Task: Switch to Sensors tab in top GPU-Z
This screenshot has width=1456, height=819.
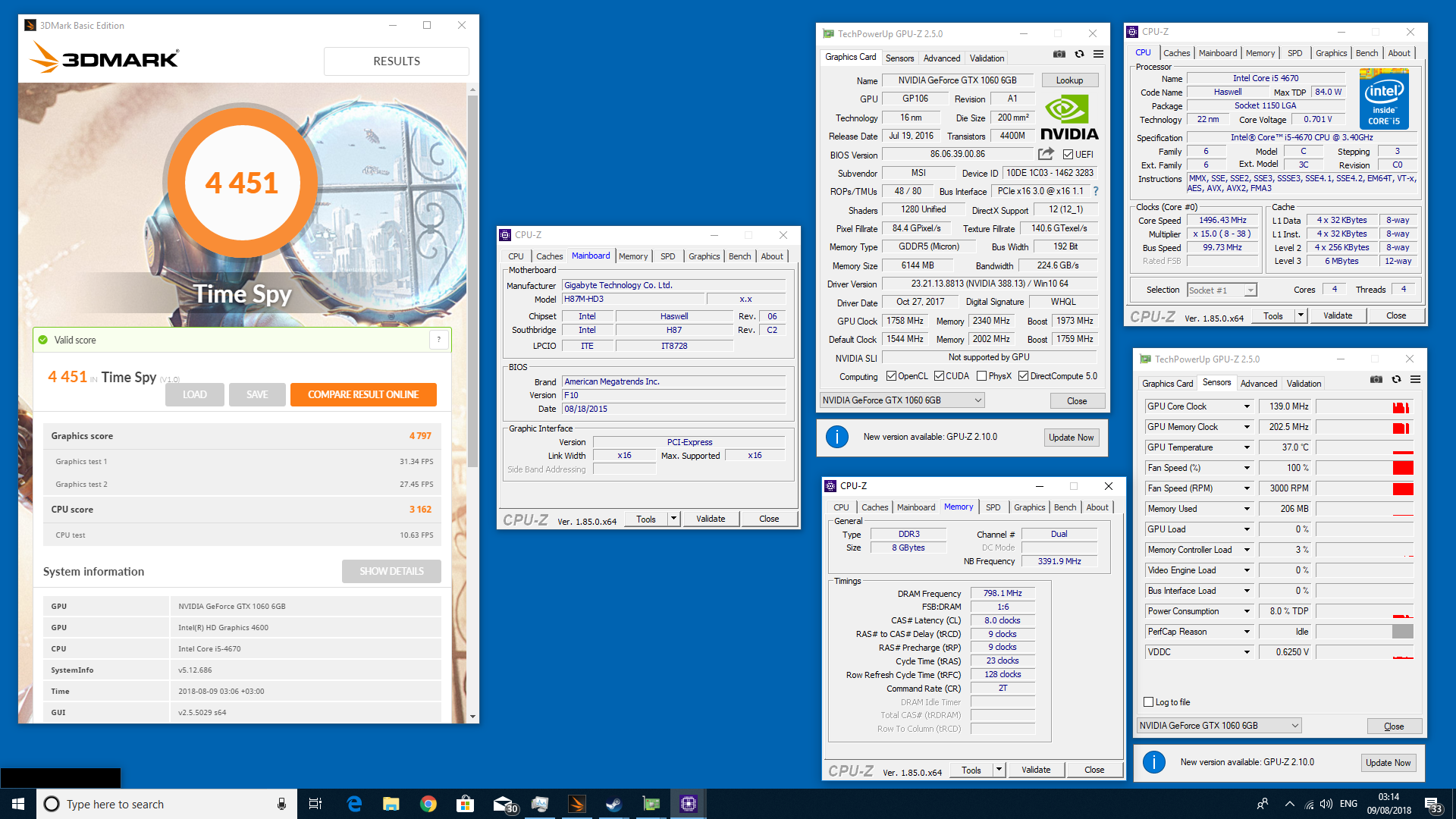Action: point(899,58)
